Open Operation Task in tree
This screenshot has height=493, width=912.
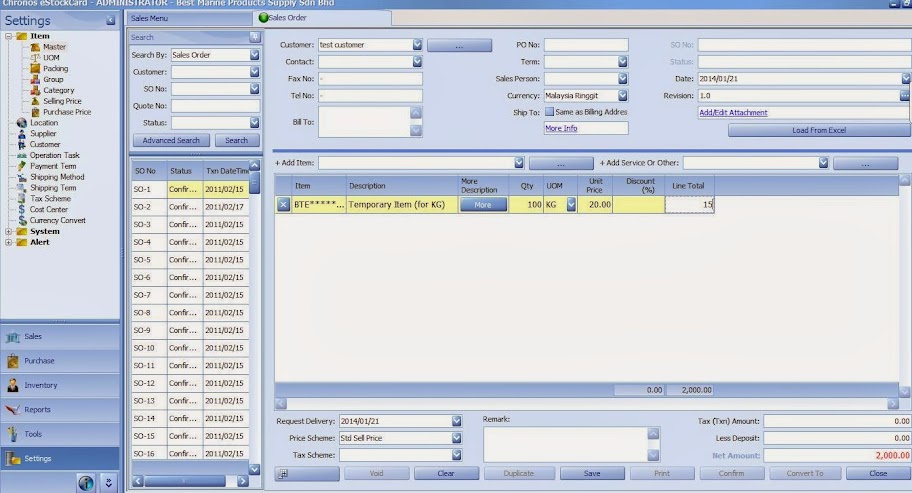pyautogui.click(x=54, y=155)
